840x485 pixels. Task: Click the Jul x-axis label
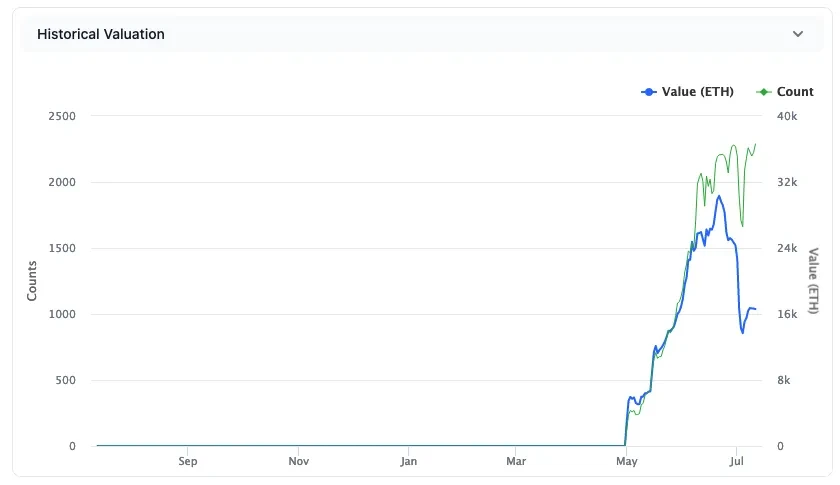[x=736, y=462]
